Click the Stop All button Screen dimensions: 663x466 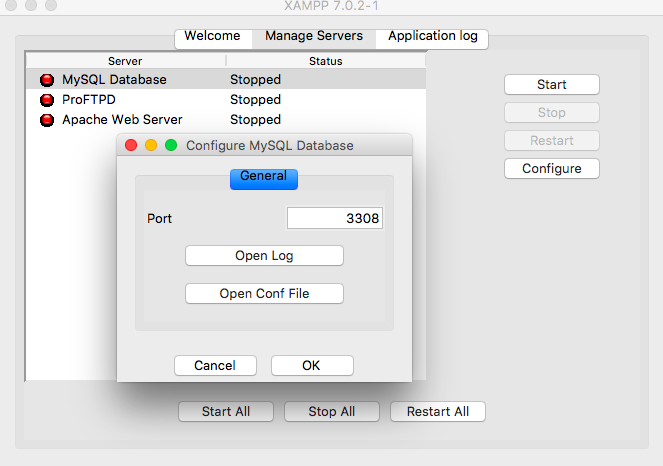(x=332, y=411)
